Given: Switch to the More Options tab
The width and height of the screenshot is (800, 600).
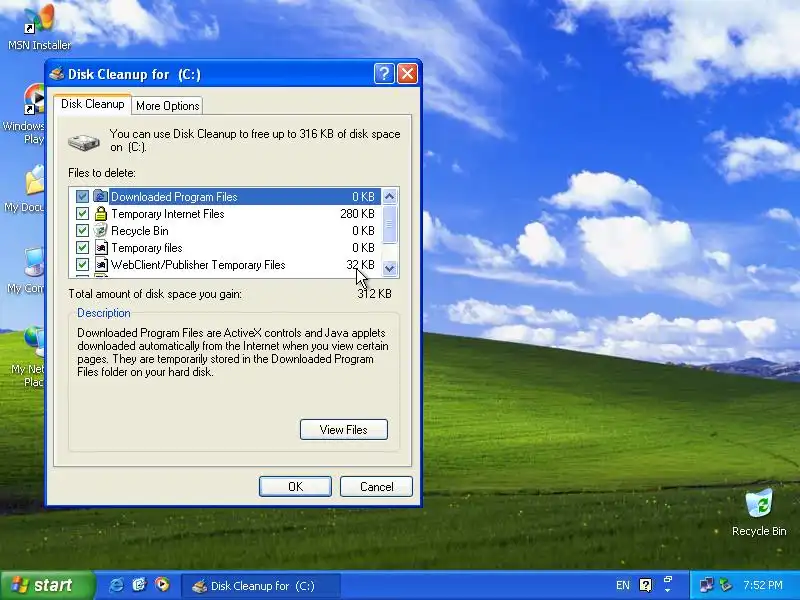Looking at the screenshot, I should point(167,106).
